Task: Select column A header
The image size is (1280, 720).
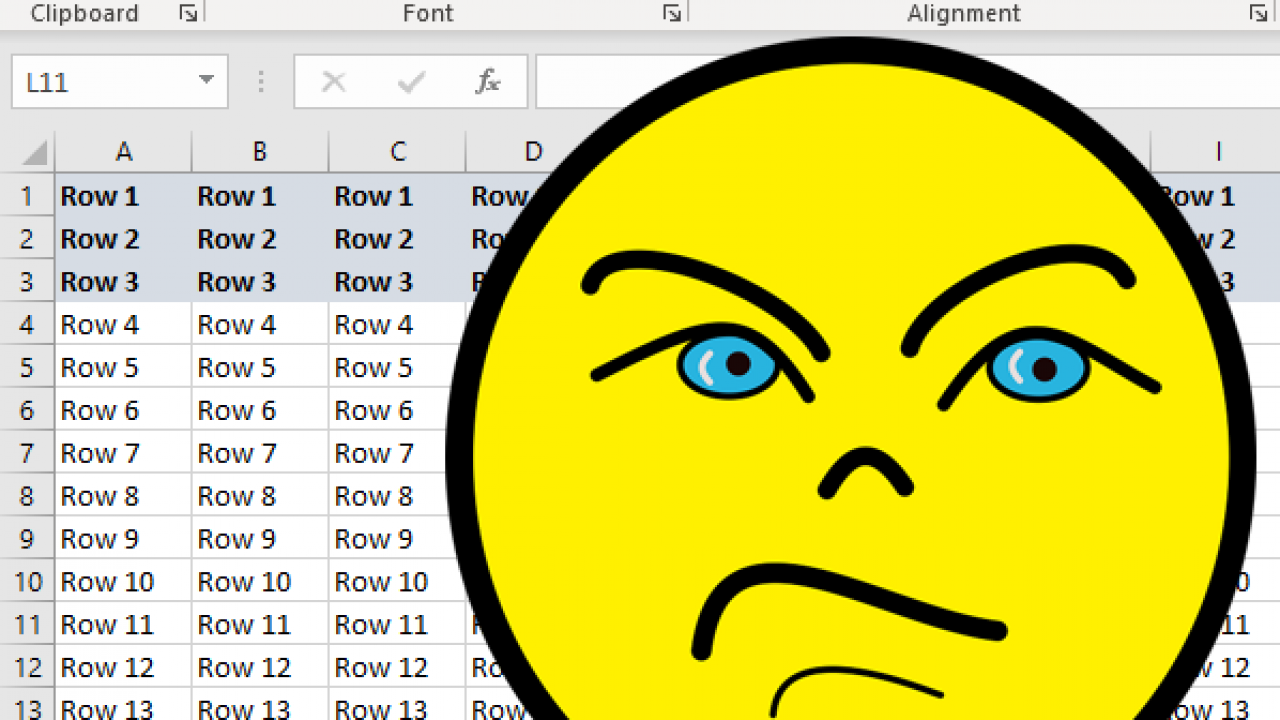Action: pyautogui.click(x=124, y=152)
